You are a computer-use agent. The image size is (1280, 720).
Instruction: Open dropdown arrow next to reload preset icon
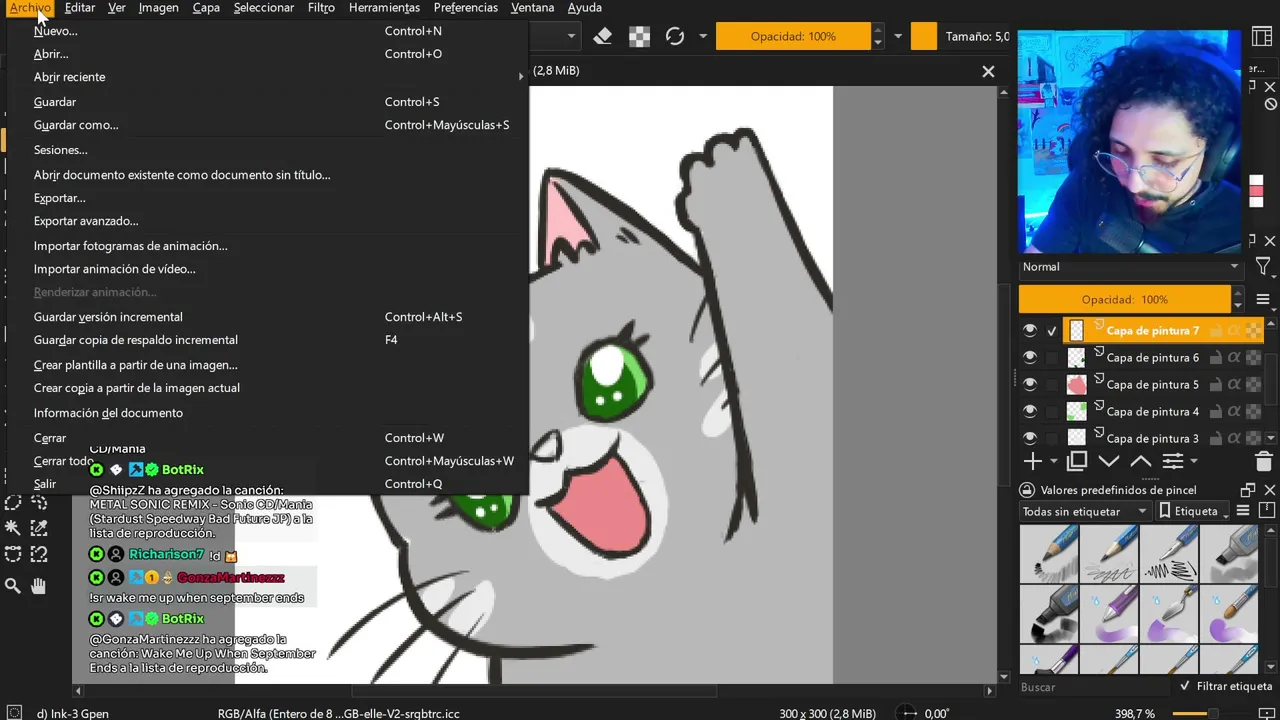pyautogui.click(x=703, y=36)
